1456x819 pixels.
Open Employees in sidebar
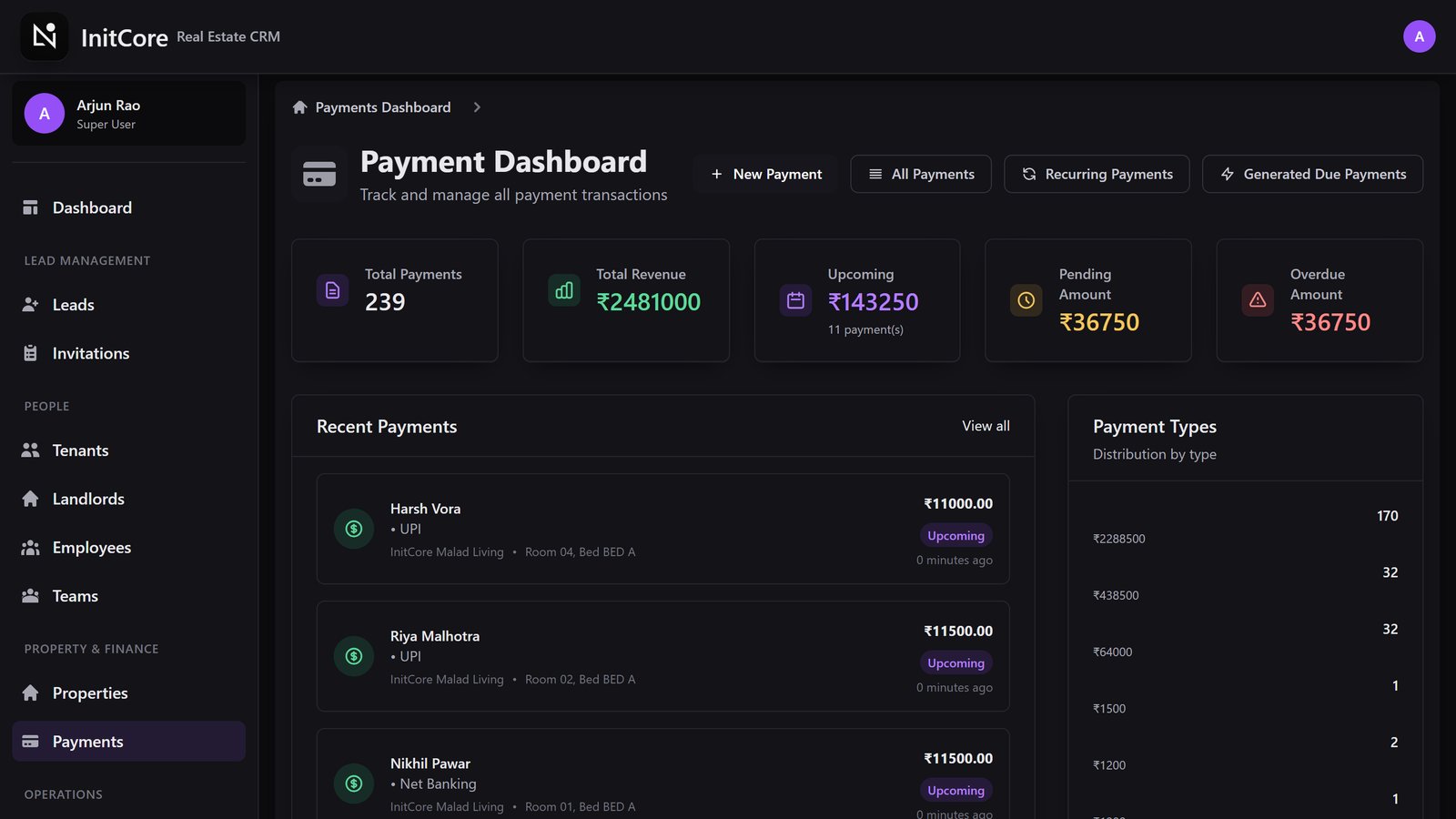click(129, 548)
